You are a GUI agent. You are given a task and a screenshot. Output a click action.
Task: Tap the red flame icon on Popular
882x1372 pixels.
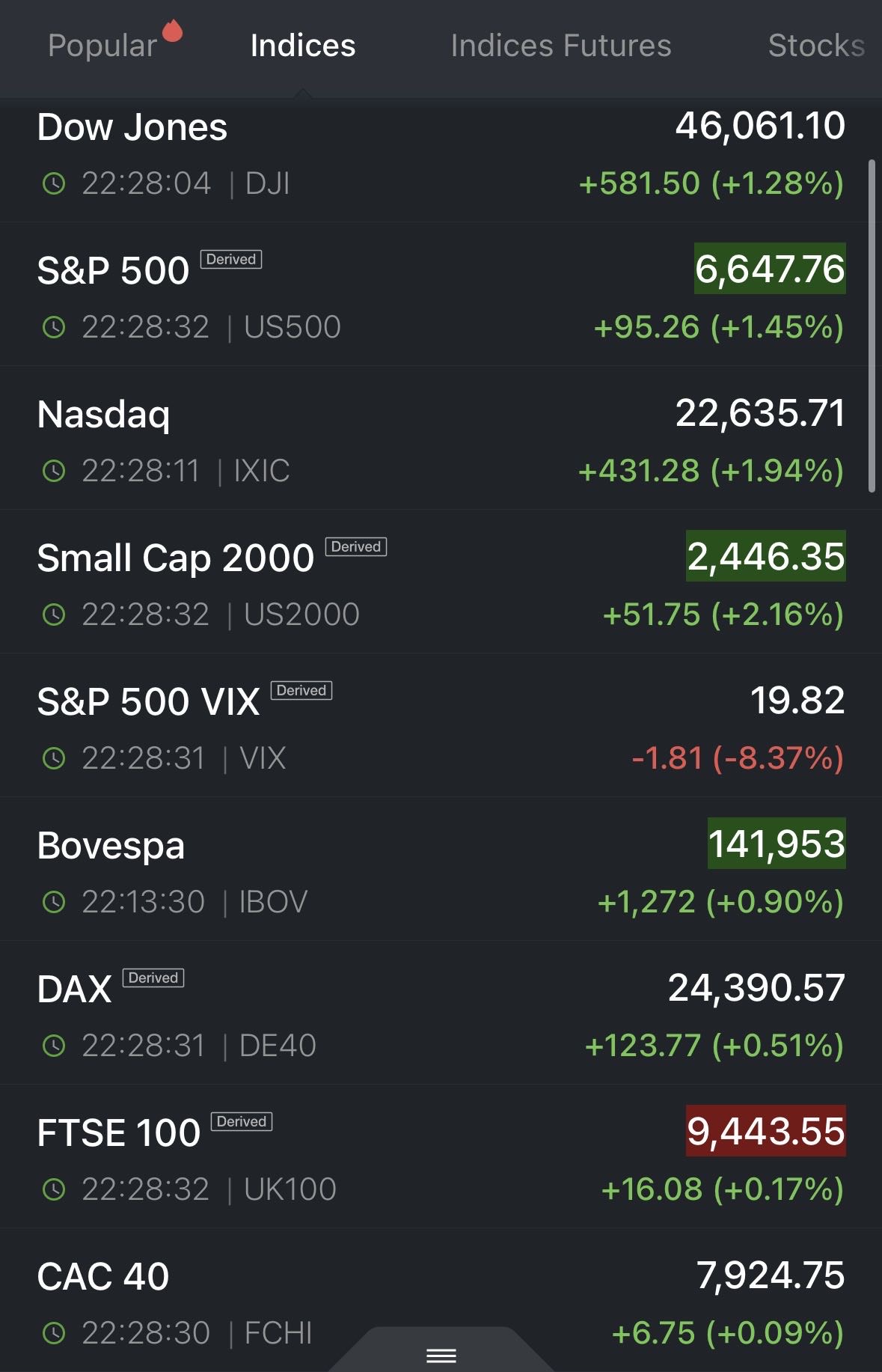coord(173,31)
